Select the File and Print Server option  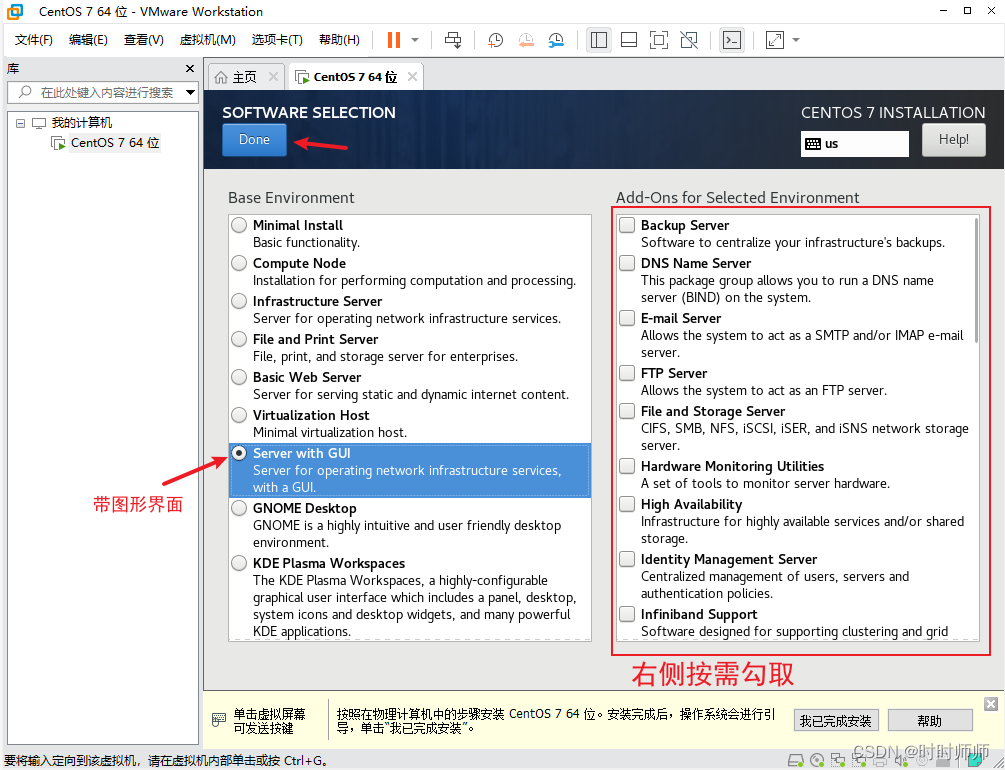(239, 339)
